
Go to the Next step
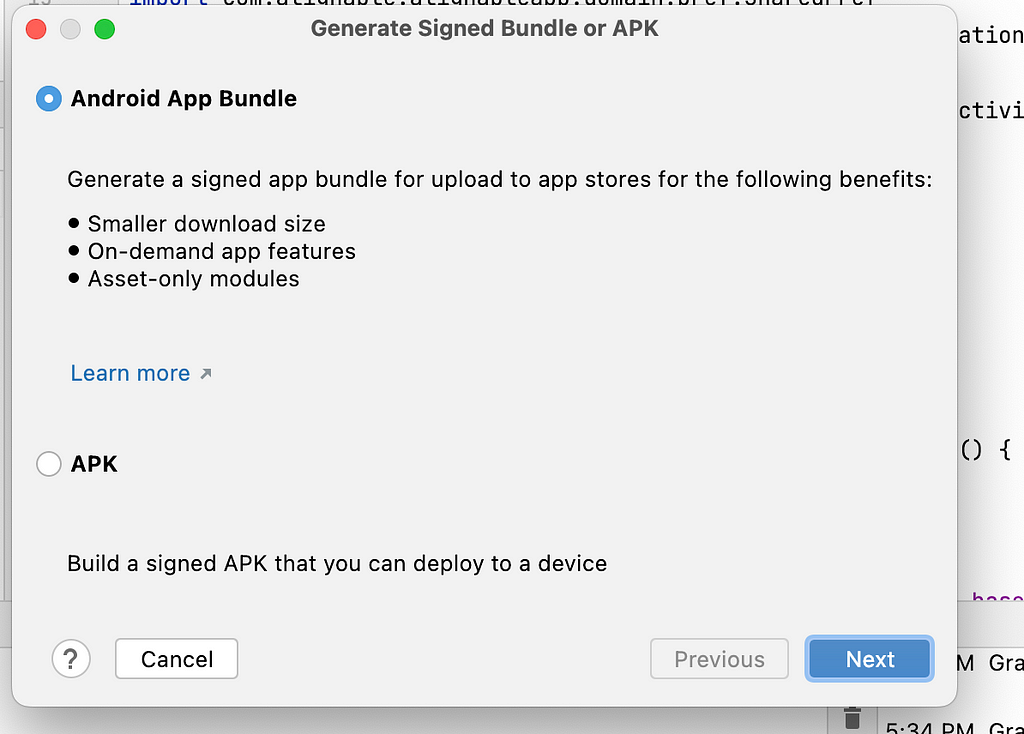coord(869,659)
